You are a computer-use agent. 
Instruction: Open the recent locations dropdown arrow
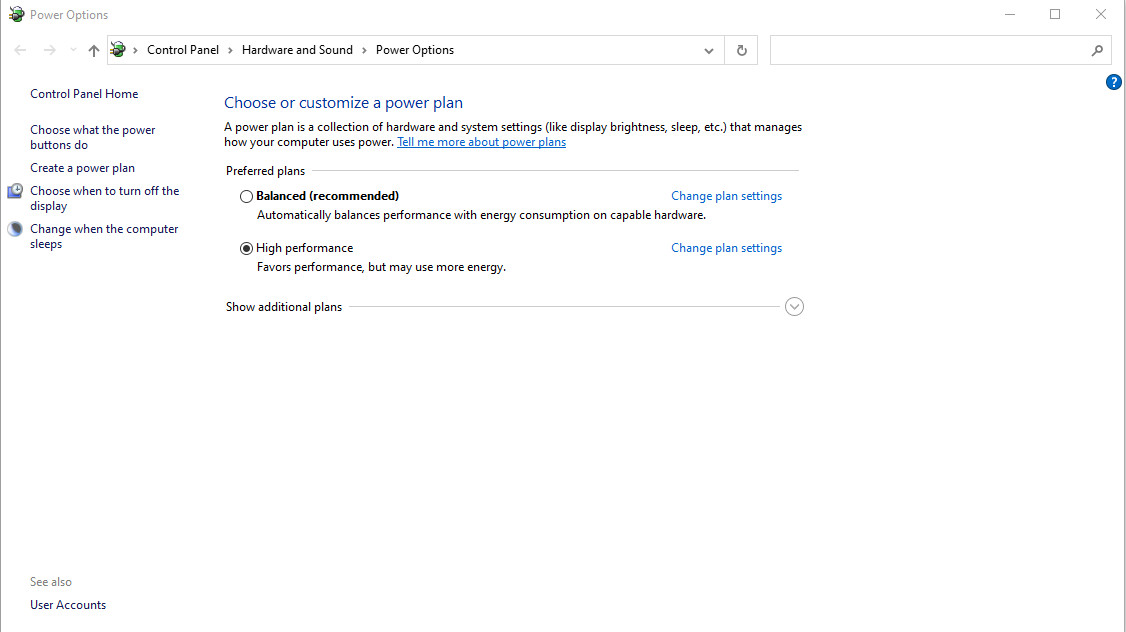[72, 50]
